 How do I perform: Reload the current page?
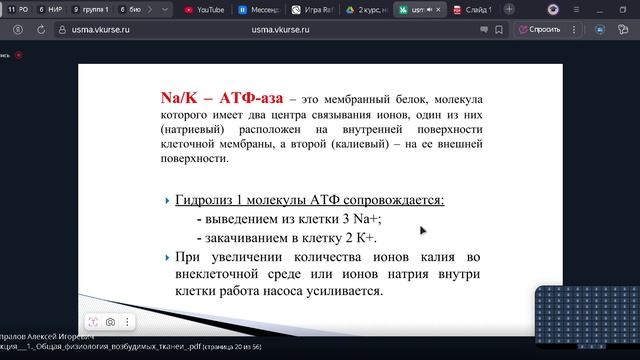[41, 29]
